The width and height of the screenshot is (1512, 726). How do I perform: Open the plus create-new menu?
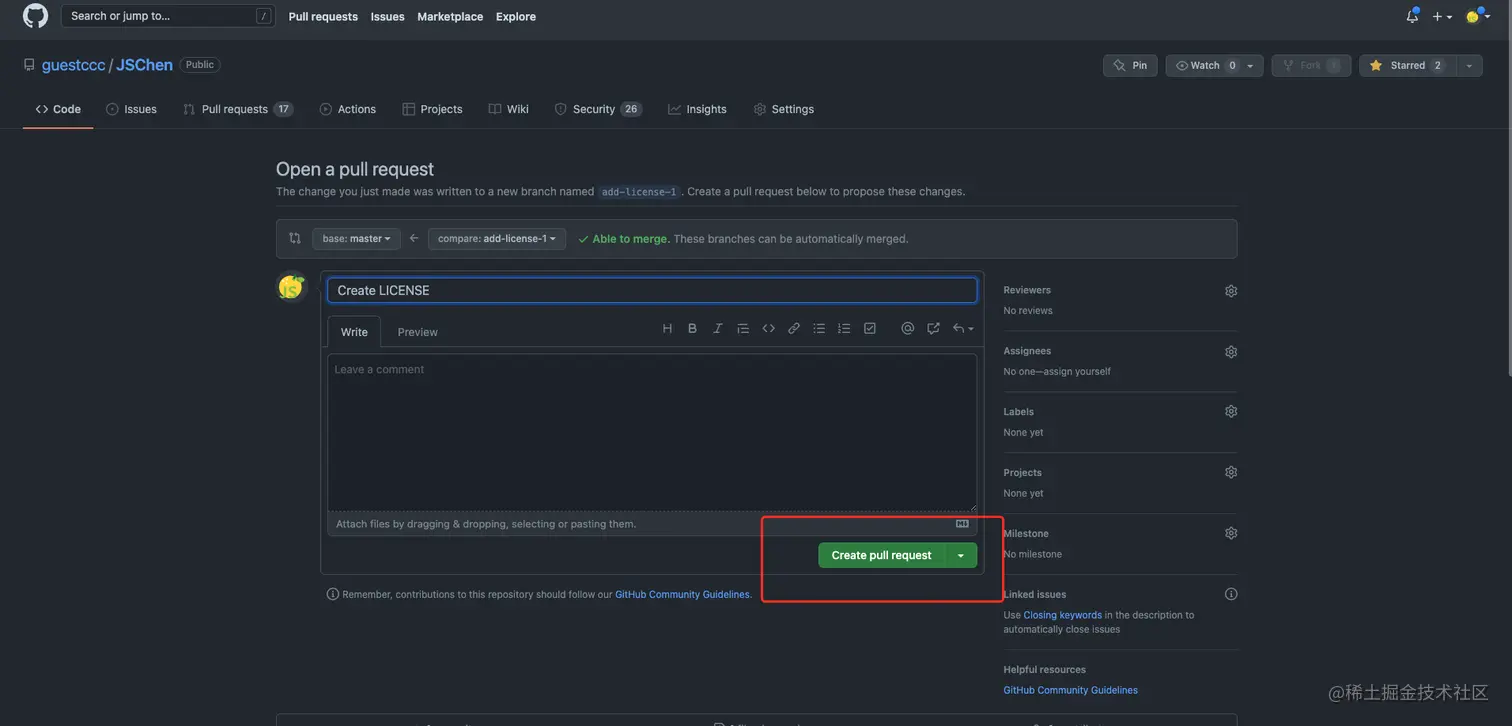click(x=1442, y=16)
